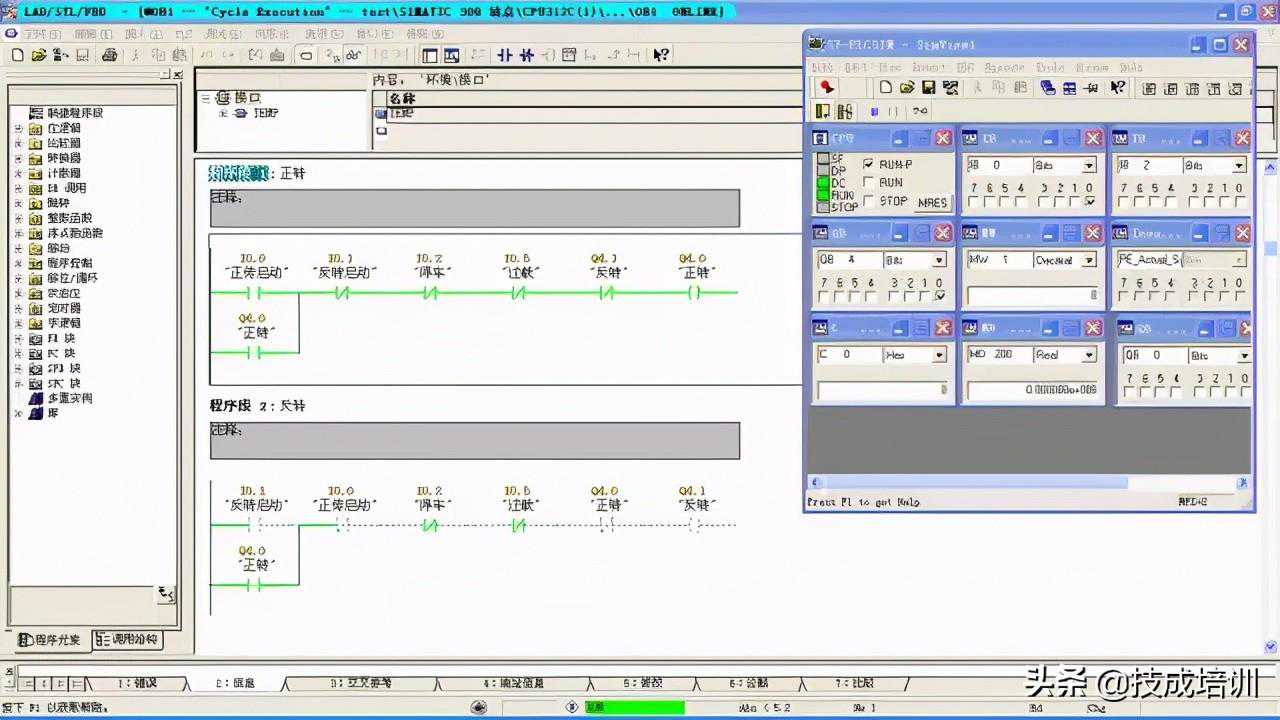Open the Real format dropdown for MD 200
The image size is (1280, 720).
click(x=1089, y=355)
